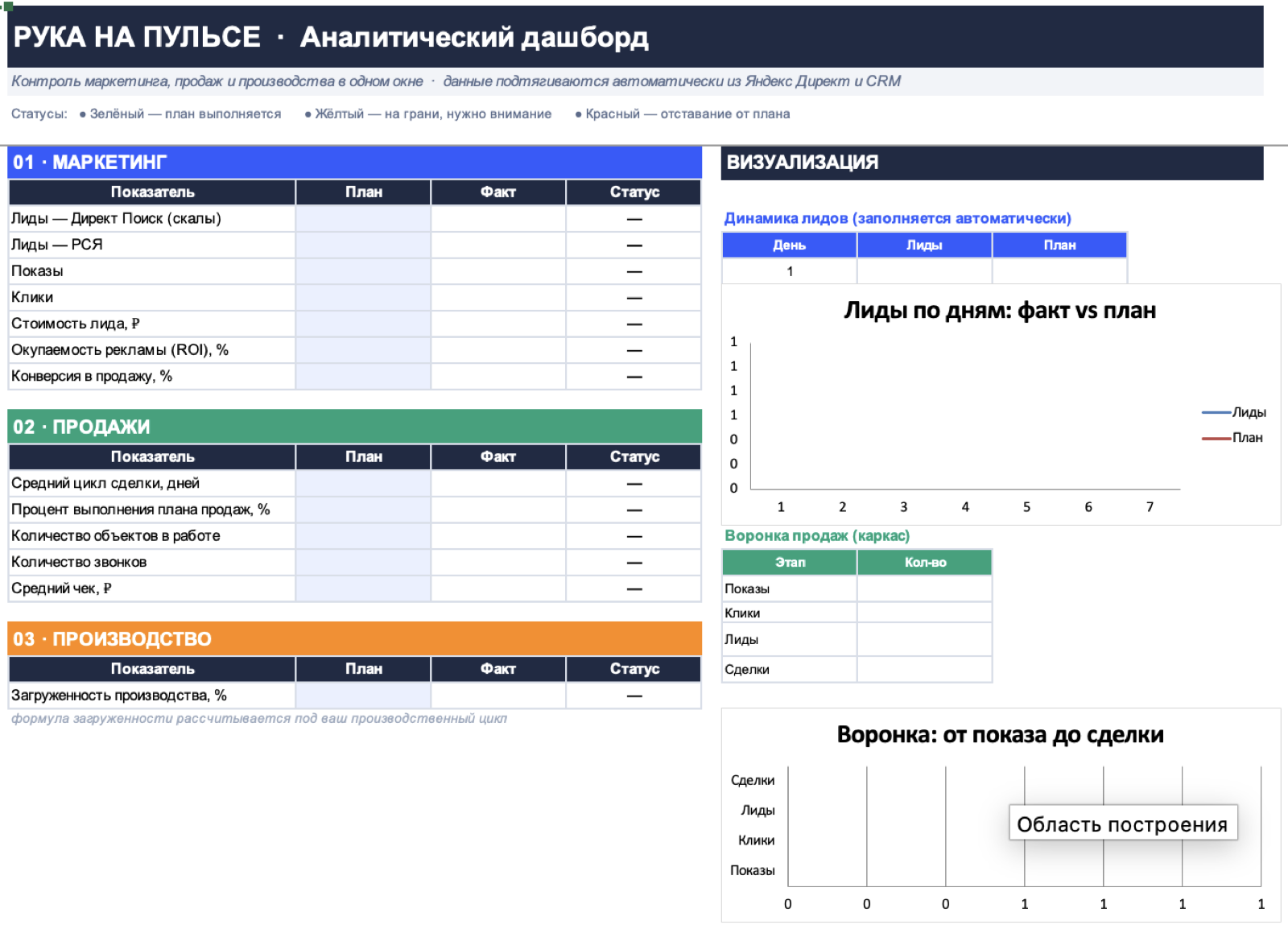Image resolution: width=1288 pixels, height=933 pixels.
Task: Select 'Стоимость лида, ₽' label cell
Action: pyautogui.click(x=151, y=324)
